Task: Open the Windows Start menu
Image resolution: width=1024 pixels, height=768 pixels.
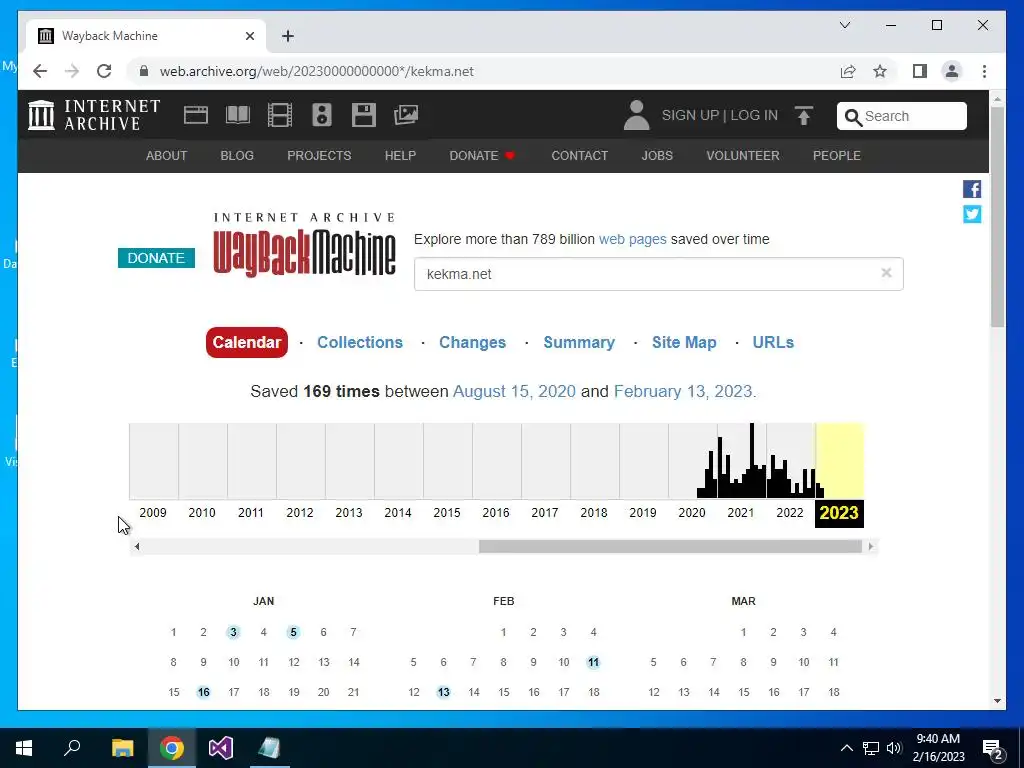Action: [24, 748]
